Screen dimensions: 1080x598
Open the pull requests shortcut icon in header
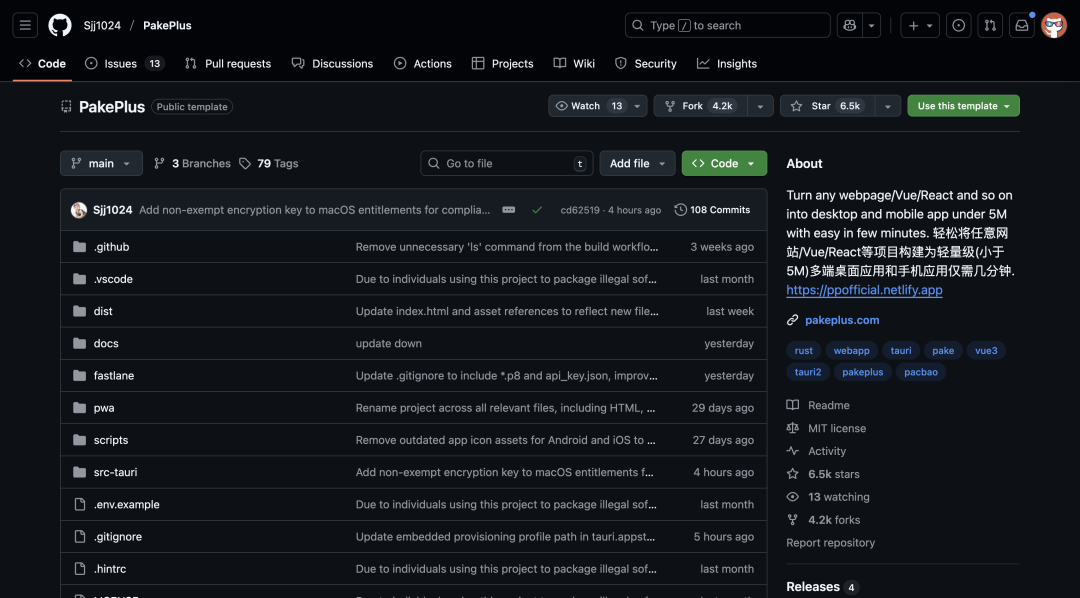990,25
